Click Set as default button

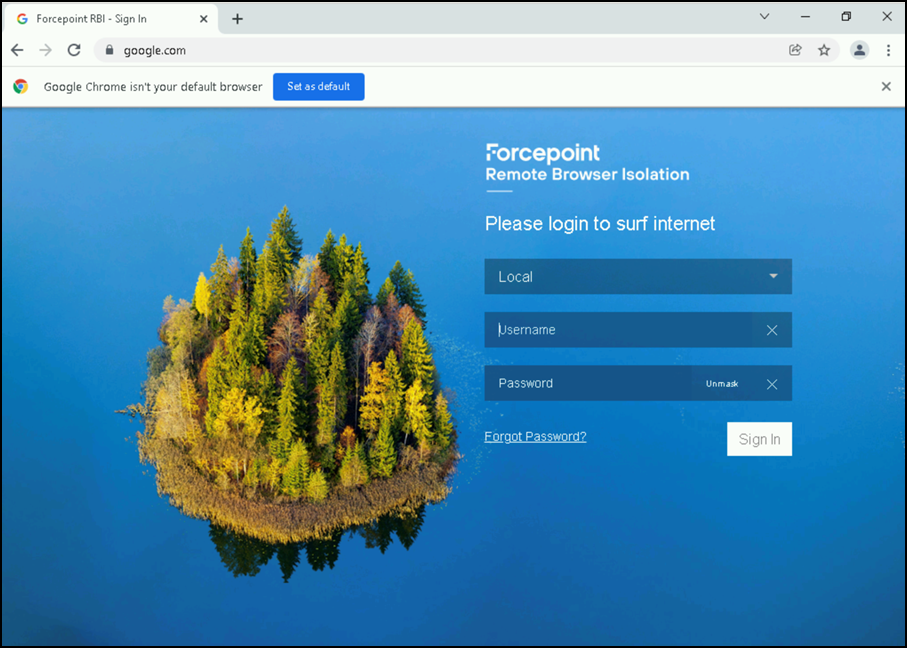click(x=318, y=87)
